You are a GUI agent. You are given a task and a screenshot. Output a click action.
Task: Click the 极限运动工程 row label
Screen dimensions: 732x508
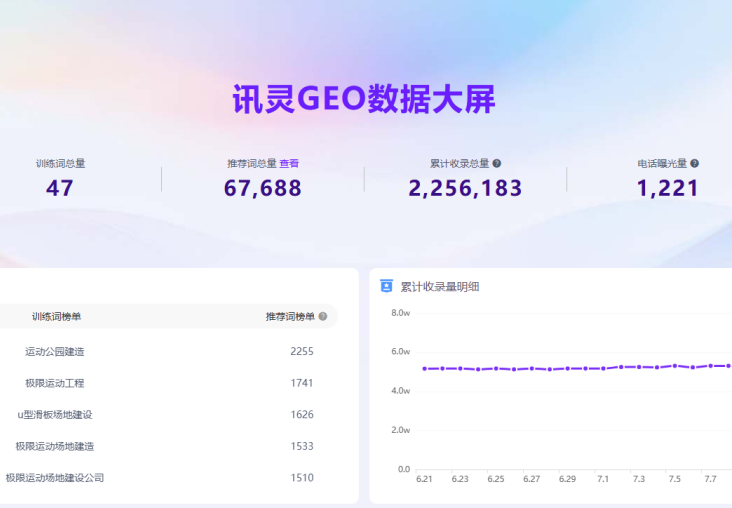click(x=55, y=383)
